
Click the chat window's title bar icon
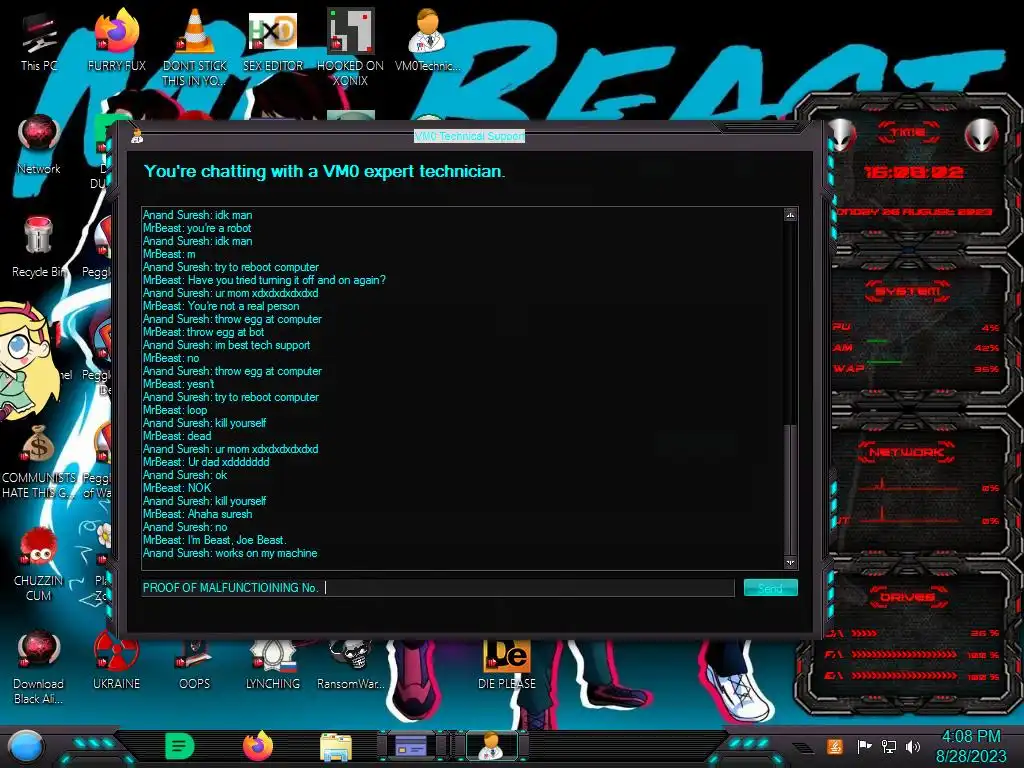tap(137, 136)
